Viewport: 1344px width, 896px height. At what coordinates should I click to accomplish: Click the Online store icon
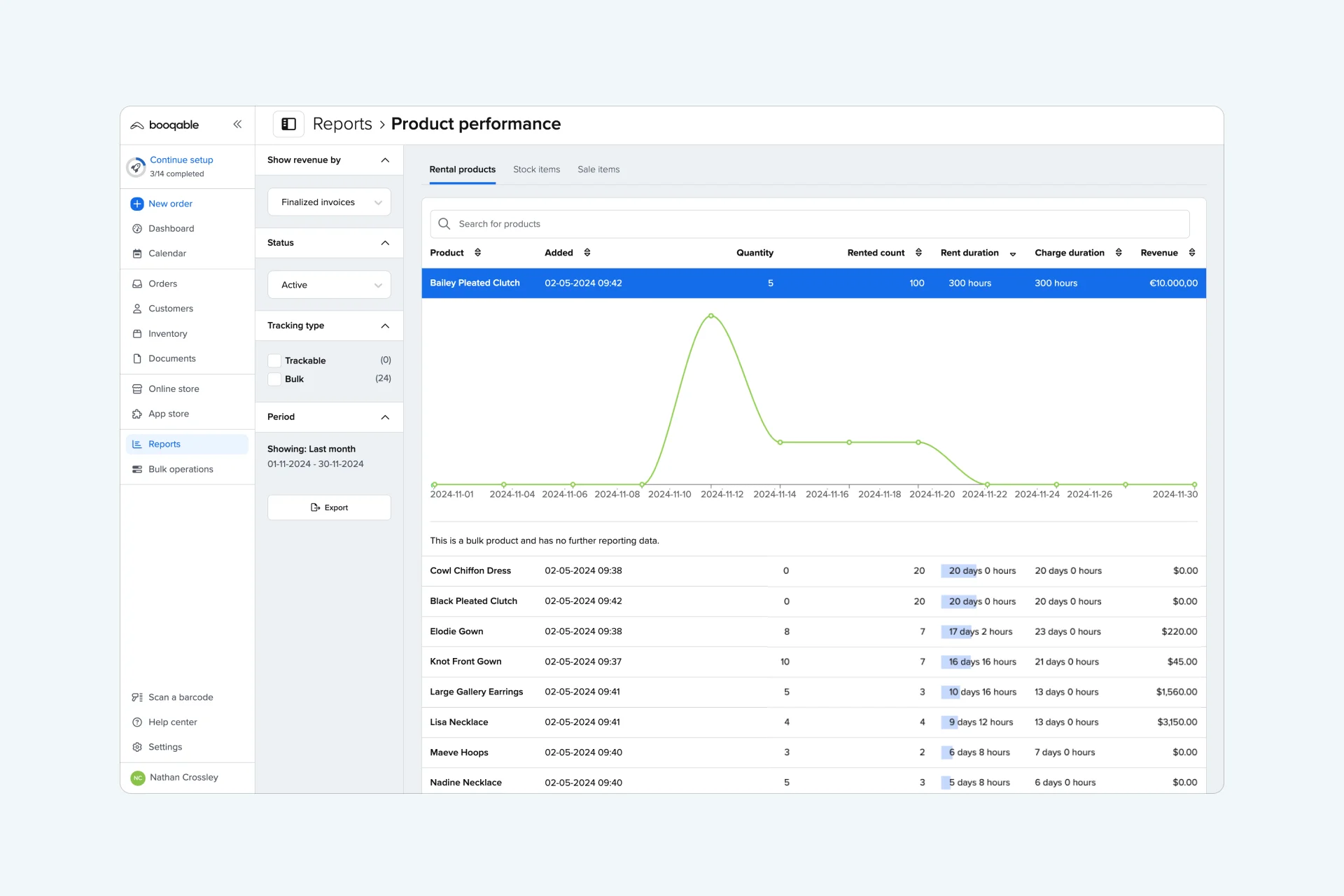tap(137, 388)
